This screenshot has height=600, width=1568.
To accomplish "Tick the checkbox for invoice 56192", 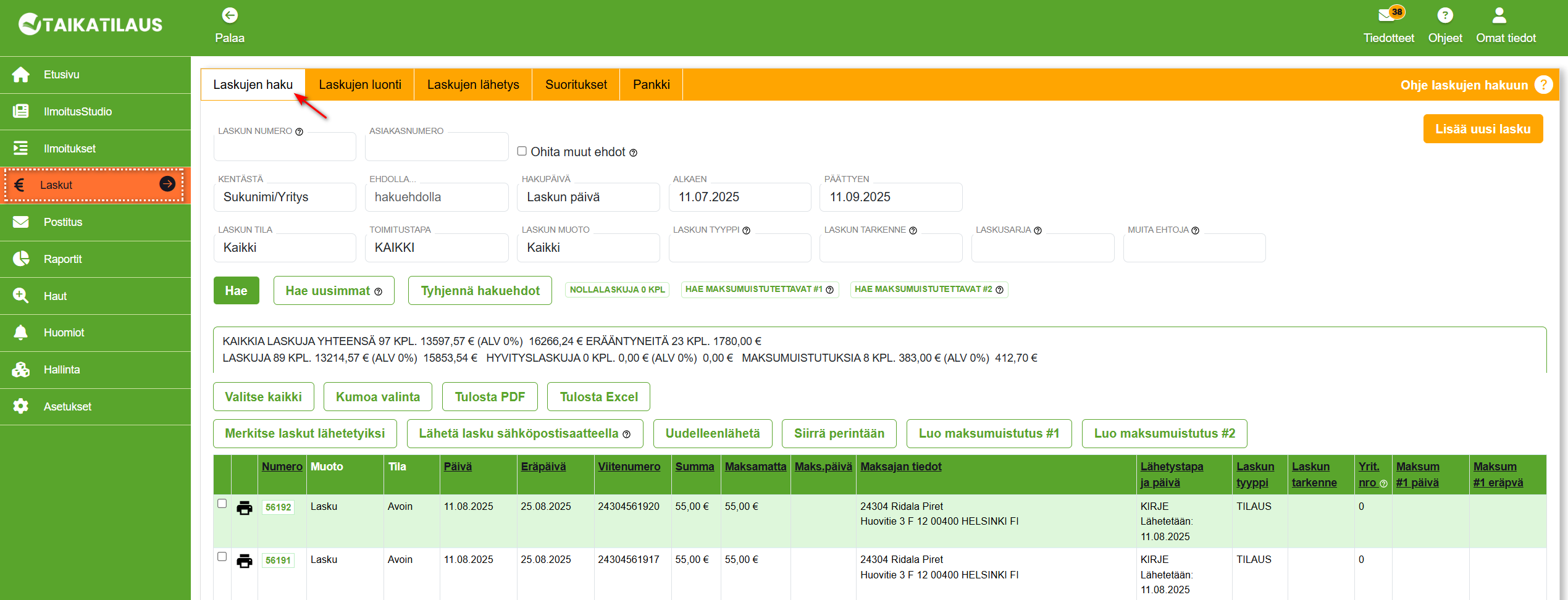I will [222, 504].
